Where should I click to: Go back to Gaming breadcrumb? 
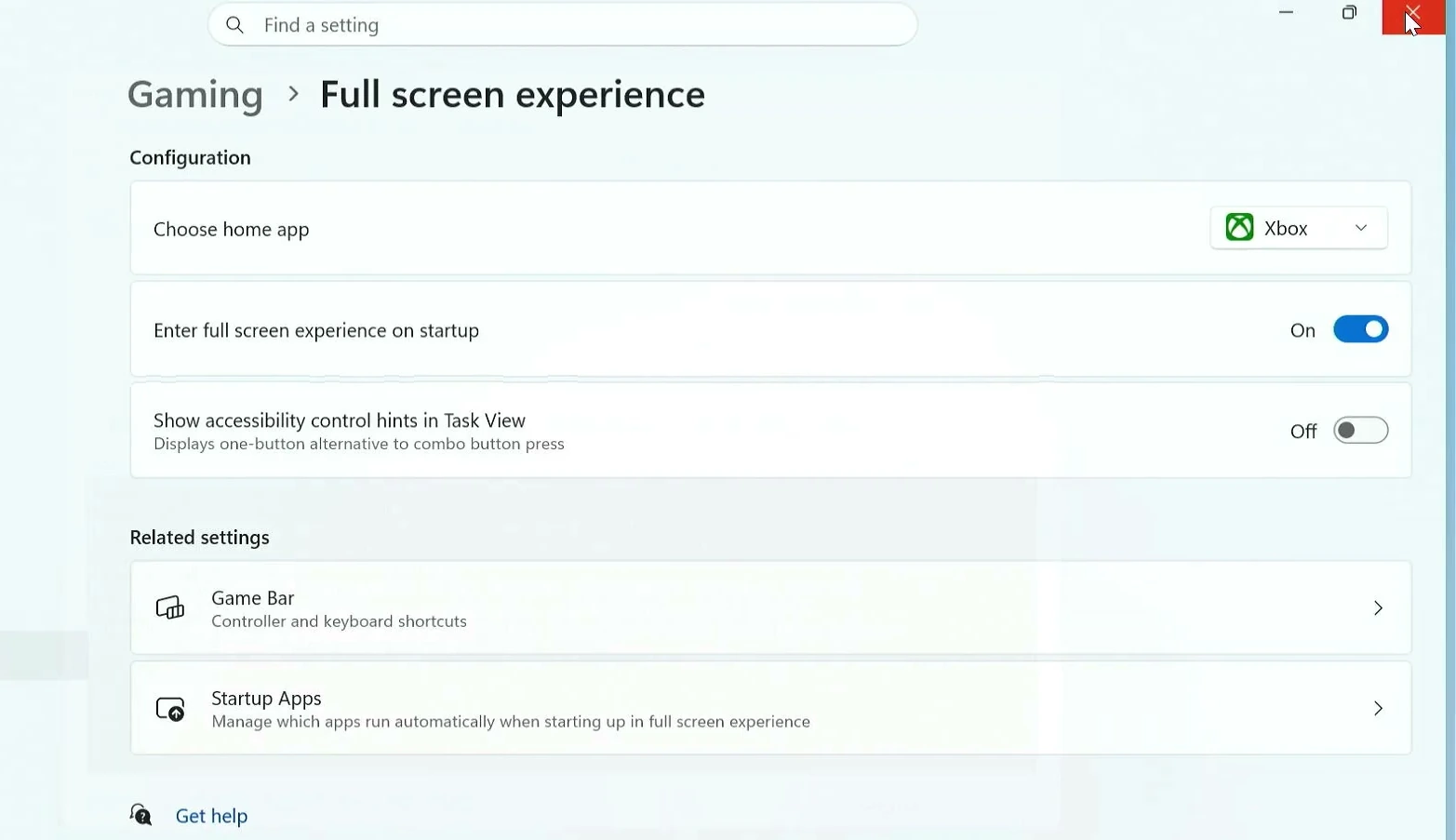(195, 95)
